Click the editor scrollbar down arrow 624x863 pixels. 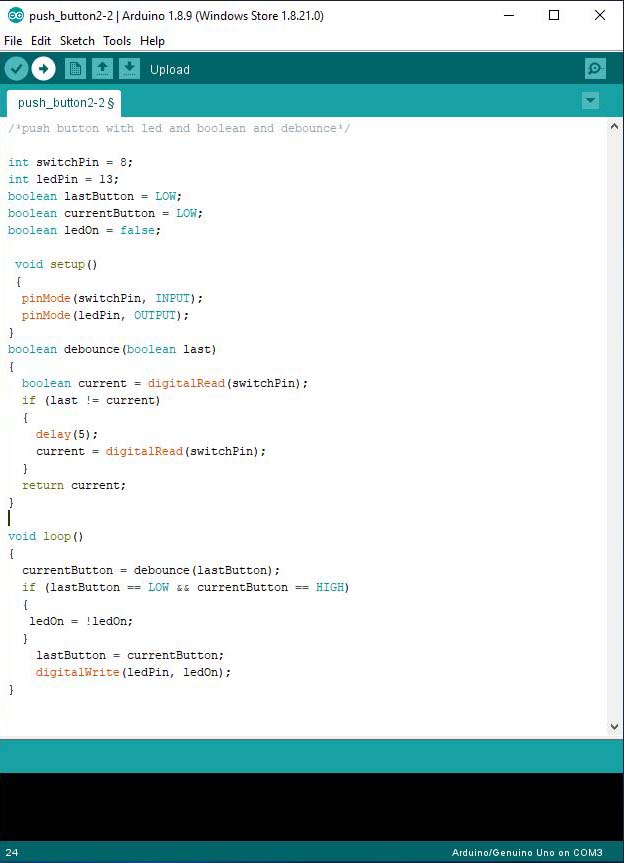click(x=615, y=727)
